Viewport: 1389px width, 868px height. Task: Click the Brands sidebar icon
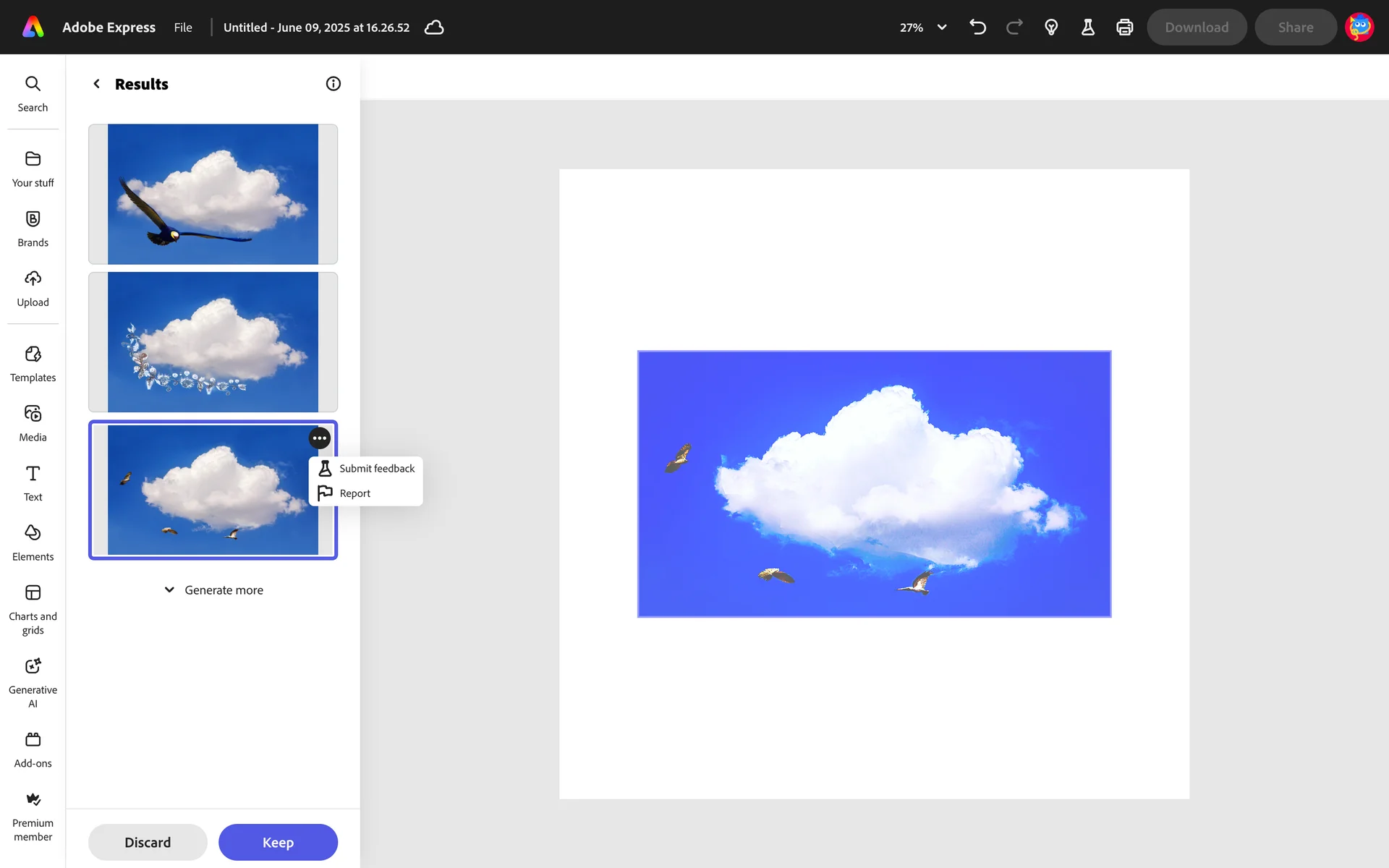tap(33, 229)
